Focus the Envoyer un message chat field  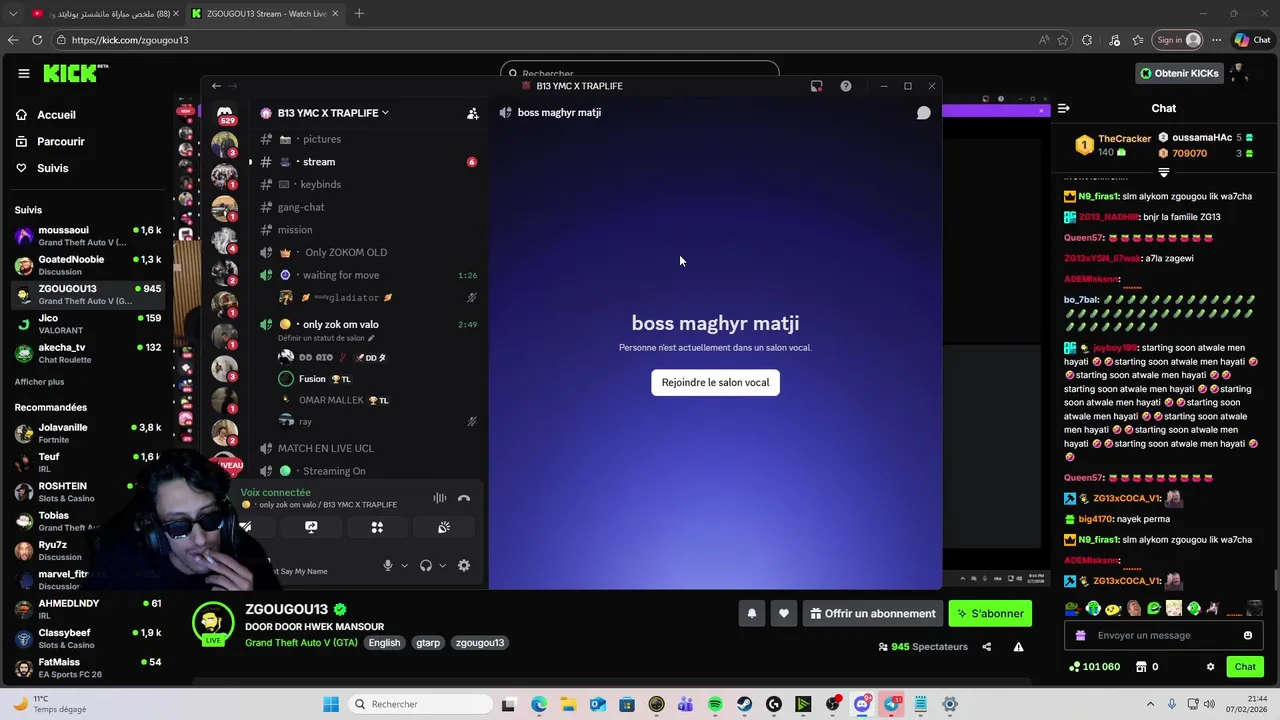(1164, 636)
